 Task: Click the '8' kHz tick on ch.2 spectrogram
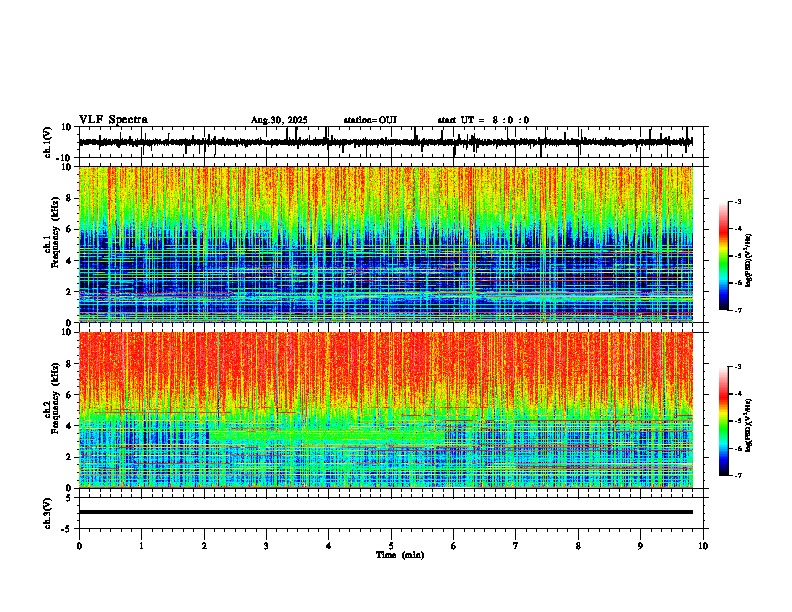(x=70, y=364)
